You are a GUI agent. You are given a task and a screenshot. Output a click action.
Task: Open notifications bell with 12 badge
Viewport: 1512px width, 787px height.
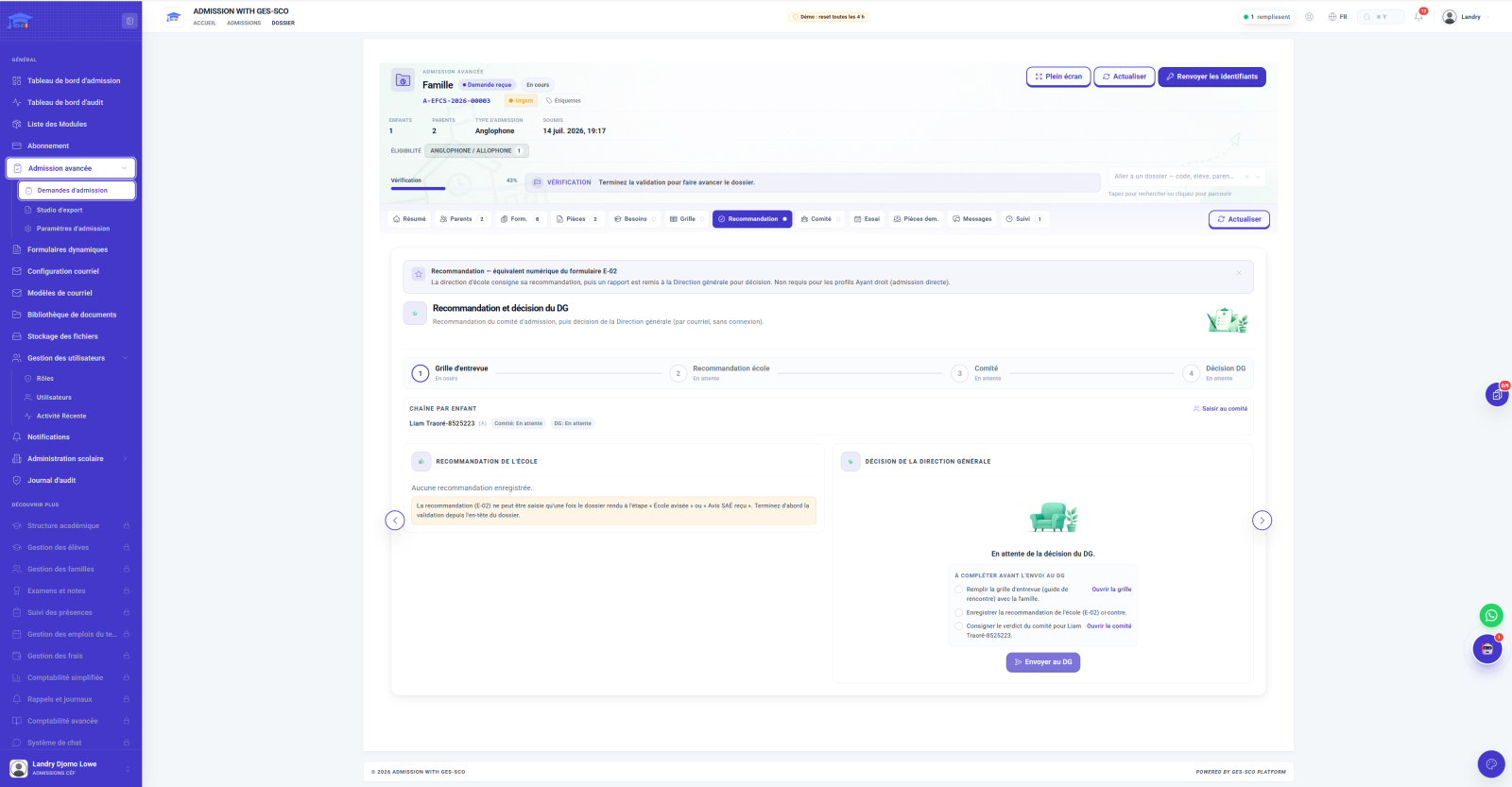coord(1418,16)
